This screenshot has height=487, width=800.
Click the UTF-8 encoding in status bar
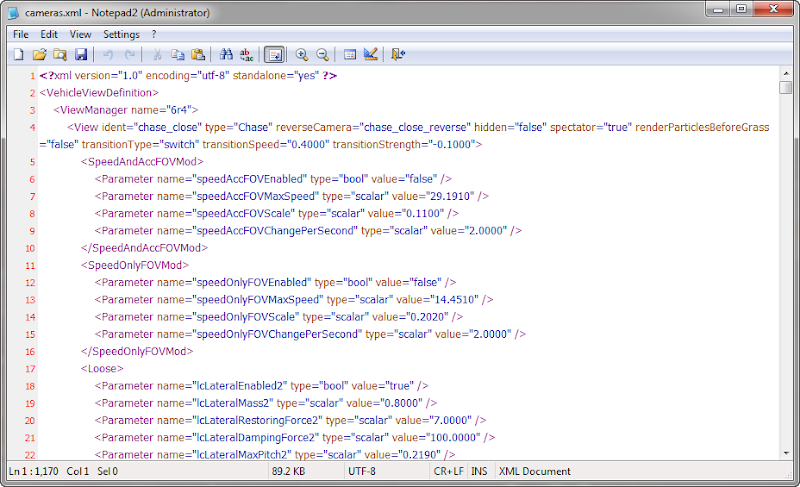[362, 471]
